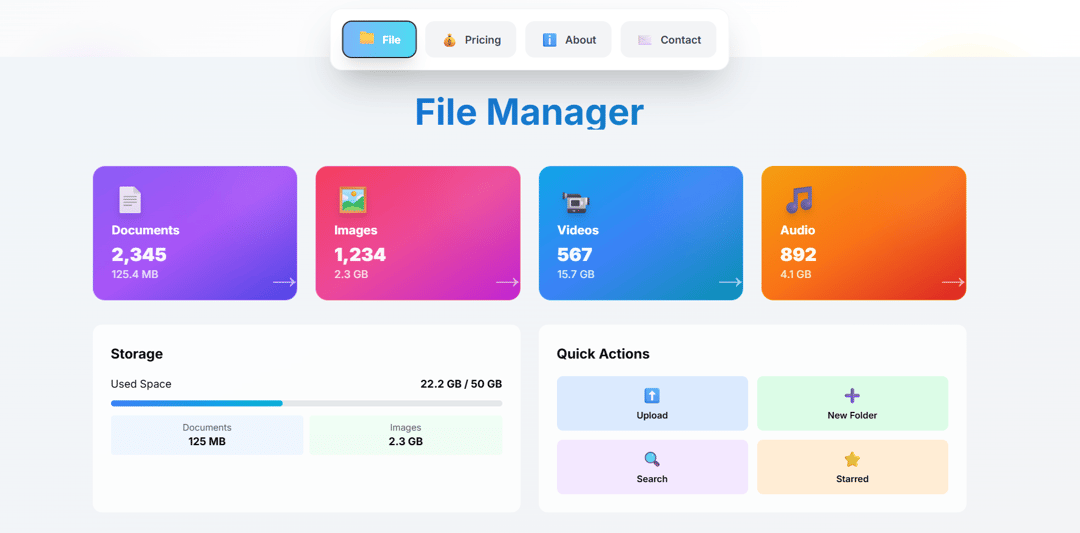Image resolution: width=1080 pixels, height=533 pixels.
Task: Click the 'Used Space' label
Action: click(x=141, y=384)
